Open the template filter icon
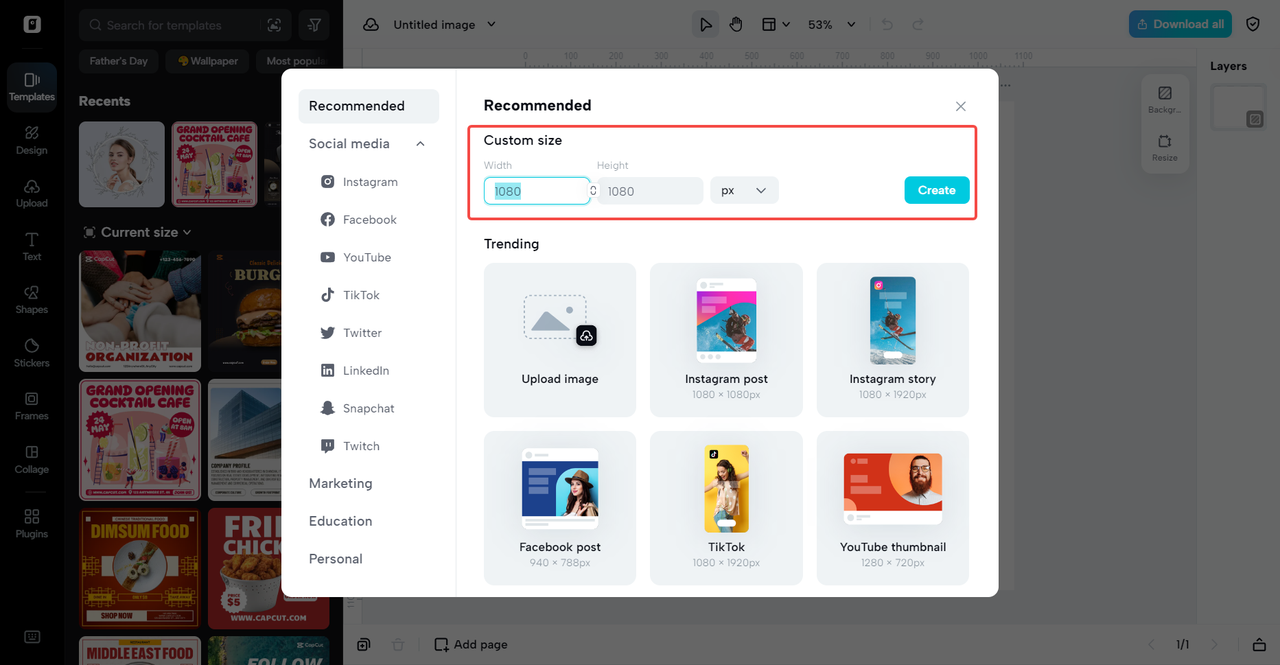 (314, 25)
